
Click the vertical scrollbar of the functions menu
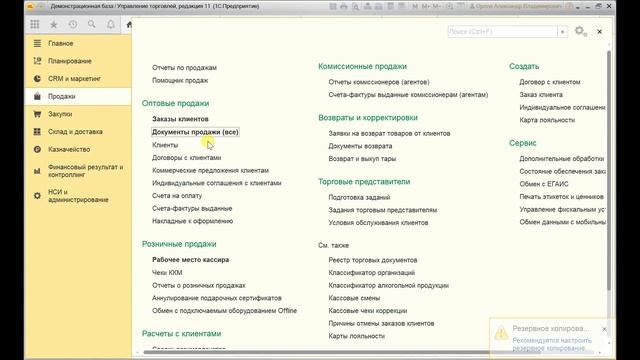pos(609,171)
